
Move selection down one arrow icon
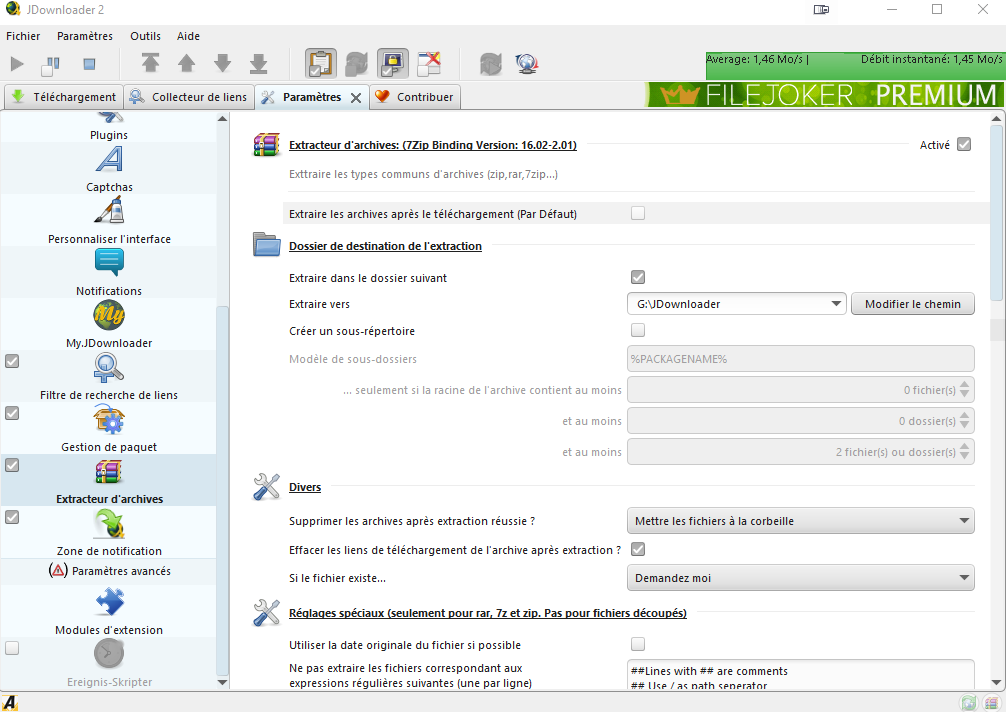pyautogui.click(x=223, y=63)
